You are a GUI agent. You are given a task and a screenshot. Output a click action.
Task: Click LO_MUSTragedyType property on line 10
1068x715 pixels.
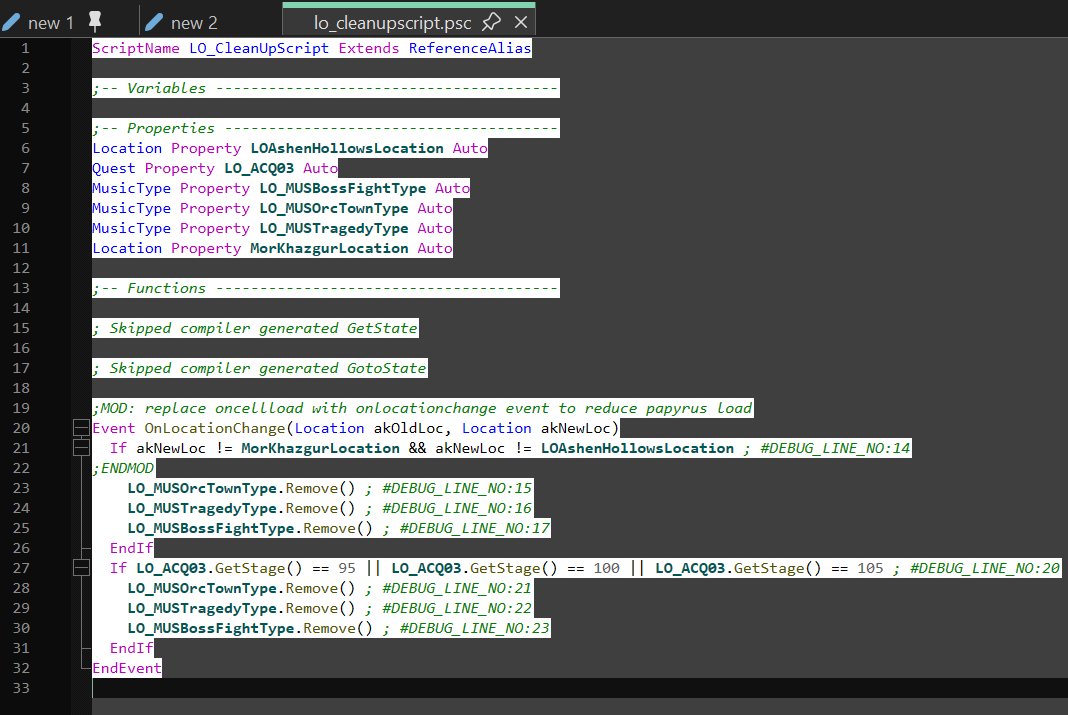click(x=334, y=228)
